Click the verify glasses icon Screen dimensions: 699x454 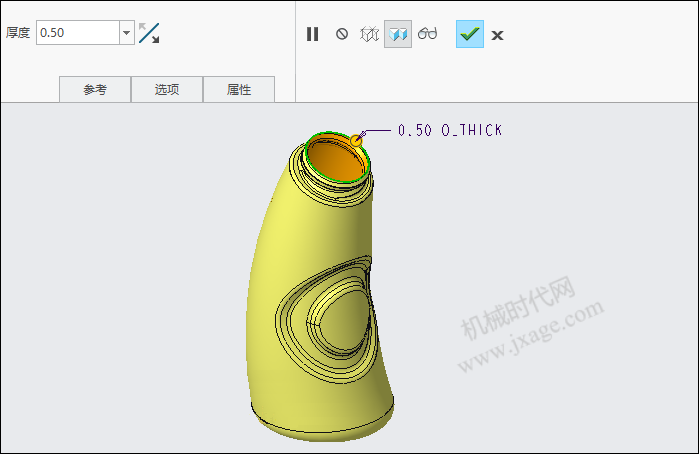coord(428,33)
